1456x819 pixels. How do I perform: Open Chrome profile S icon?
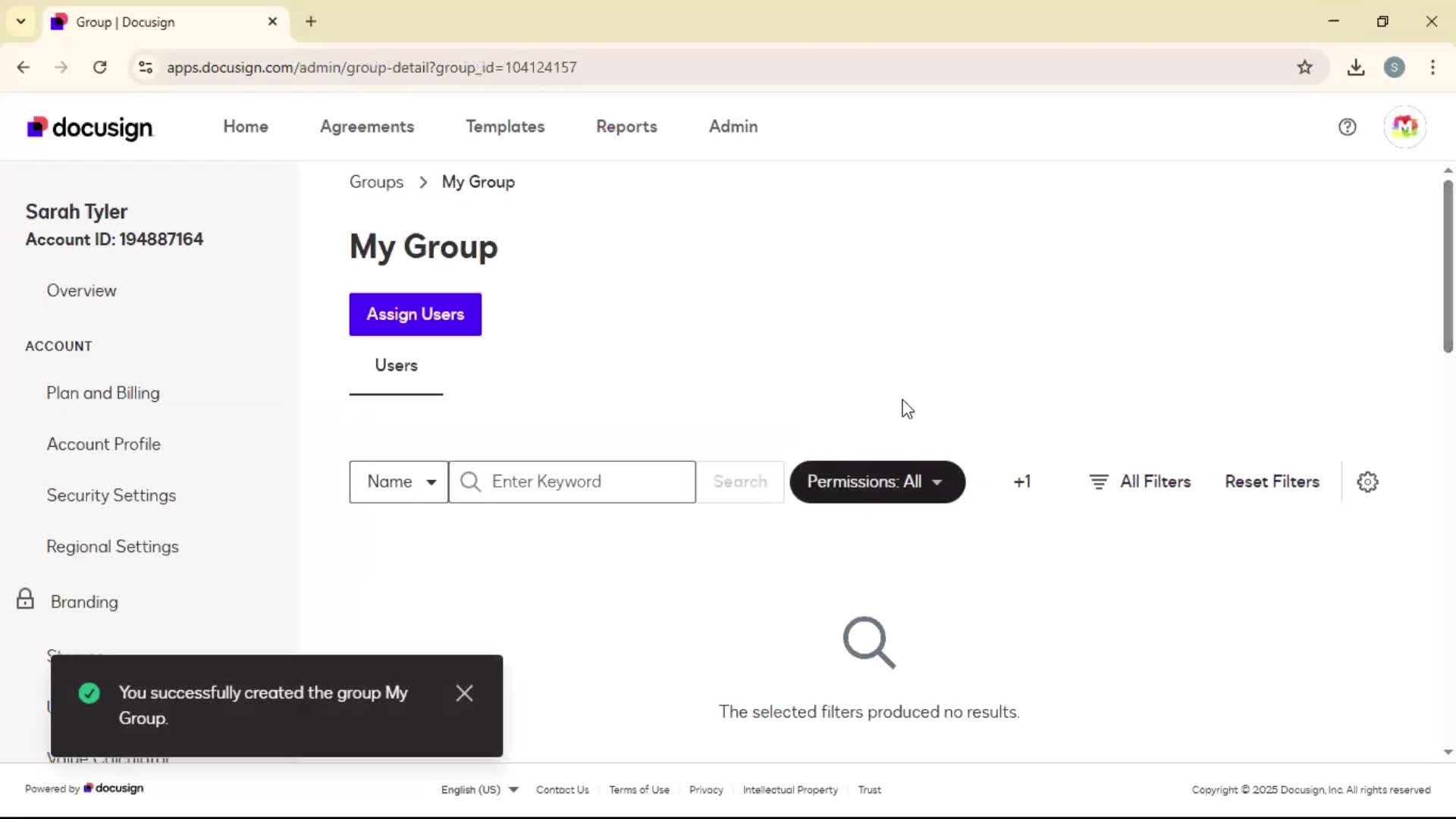(x=1394, y=67)
